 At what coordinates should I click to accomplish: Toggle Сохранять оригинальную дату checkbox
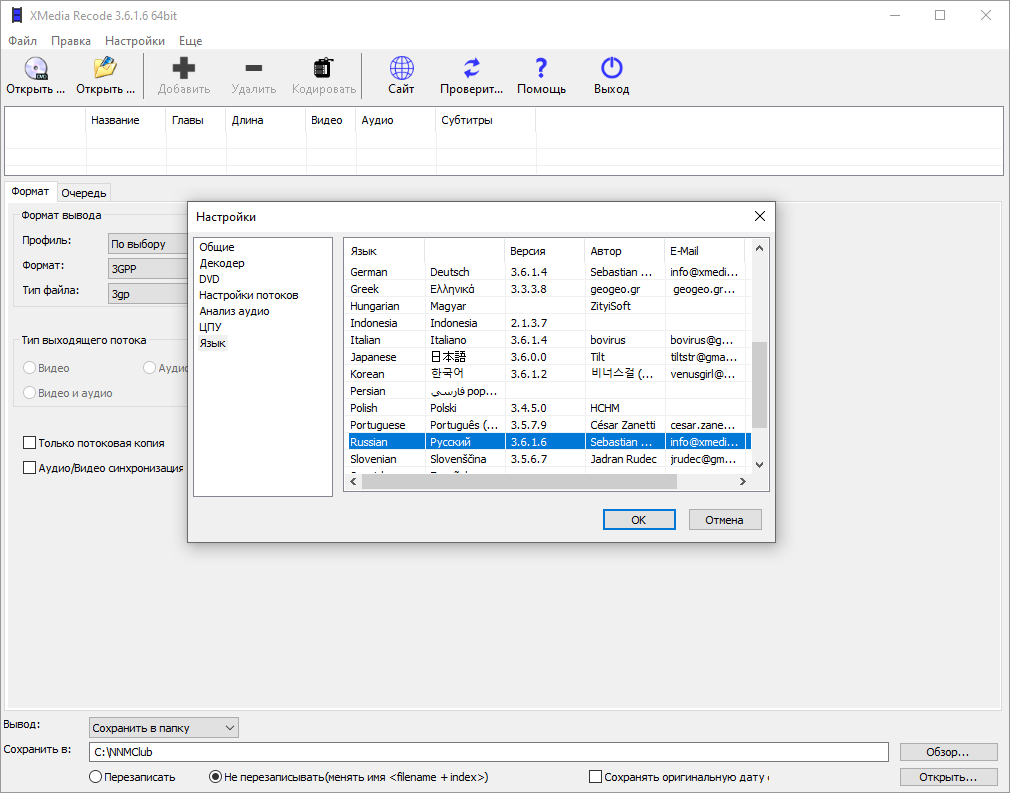pyautogui.click(x=596, y=777)
